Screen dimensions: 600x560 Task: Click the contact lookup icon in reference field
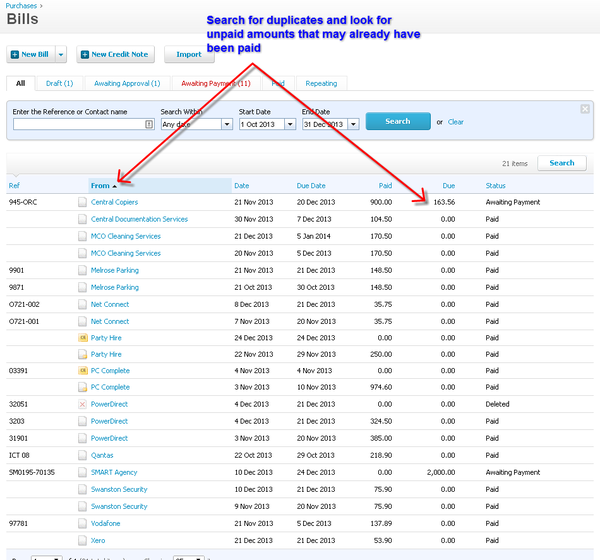click(149, 124)
